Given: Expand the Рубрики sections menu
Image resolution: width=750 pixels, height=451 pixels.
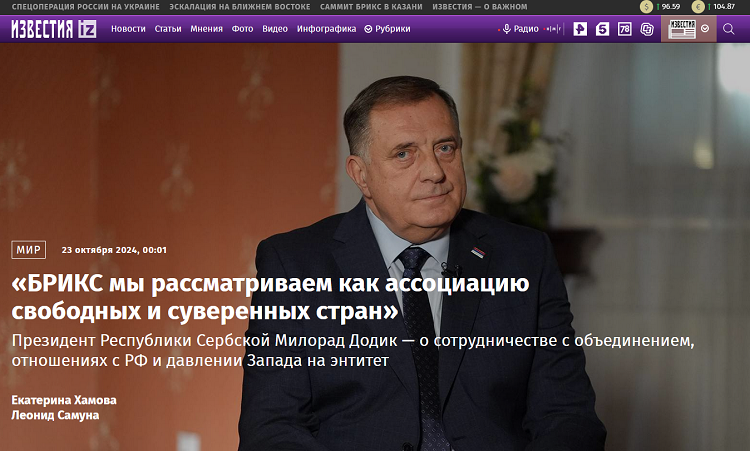Looking at the screenshot, I should (x=387, y=29).
